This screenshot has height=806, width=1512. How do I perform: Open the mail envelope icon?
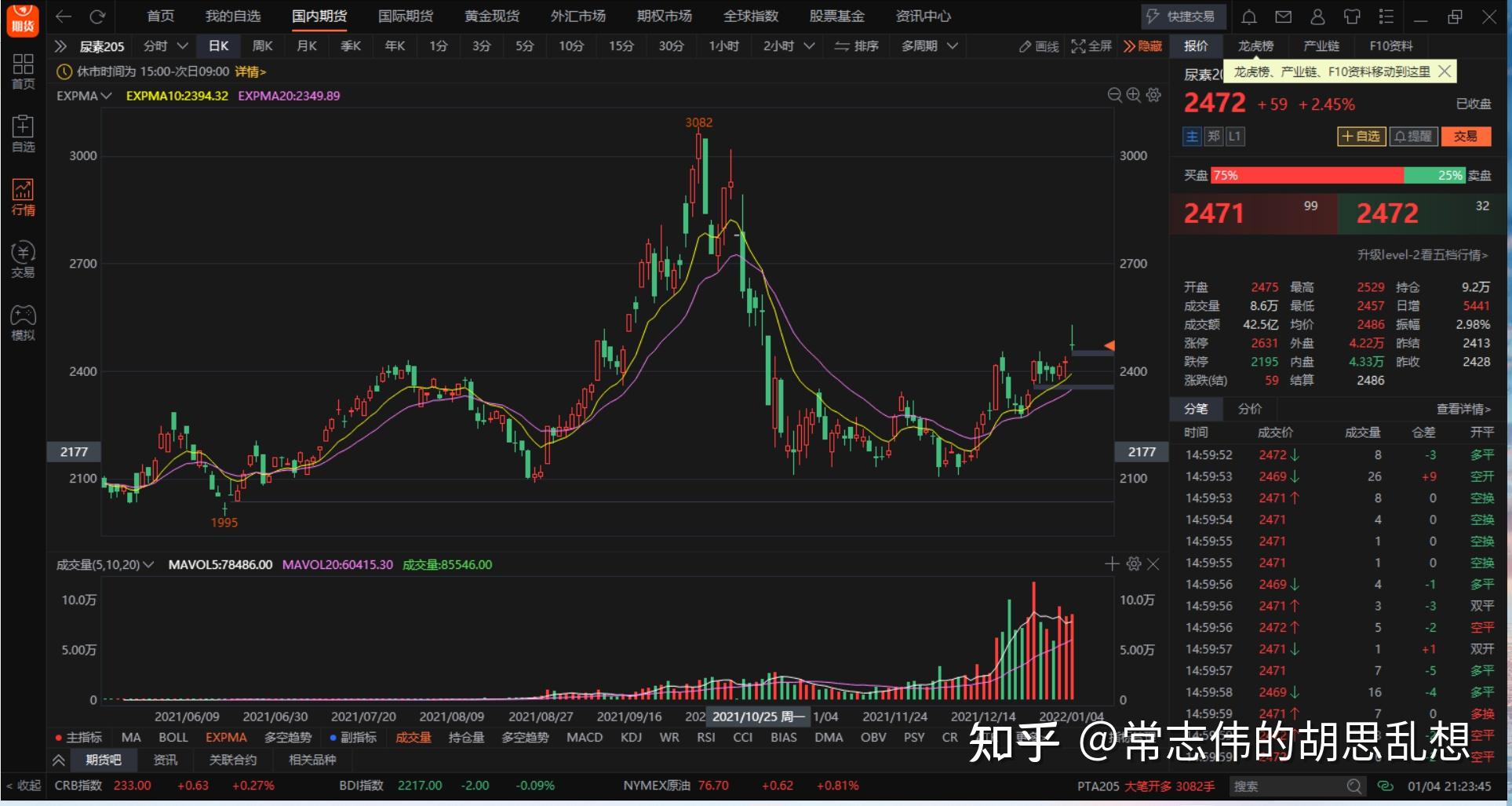coord(1284,16)
